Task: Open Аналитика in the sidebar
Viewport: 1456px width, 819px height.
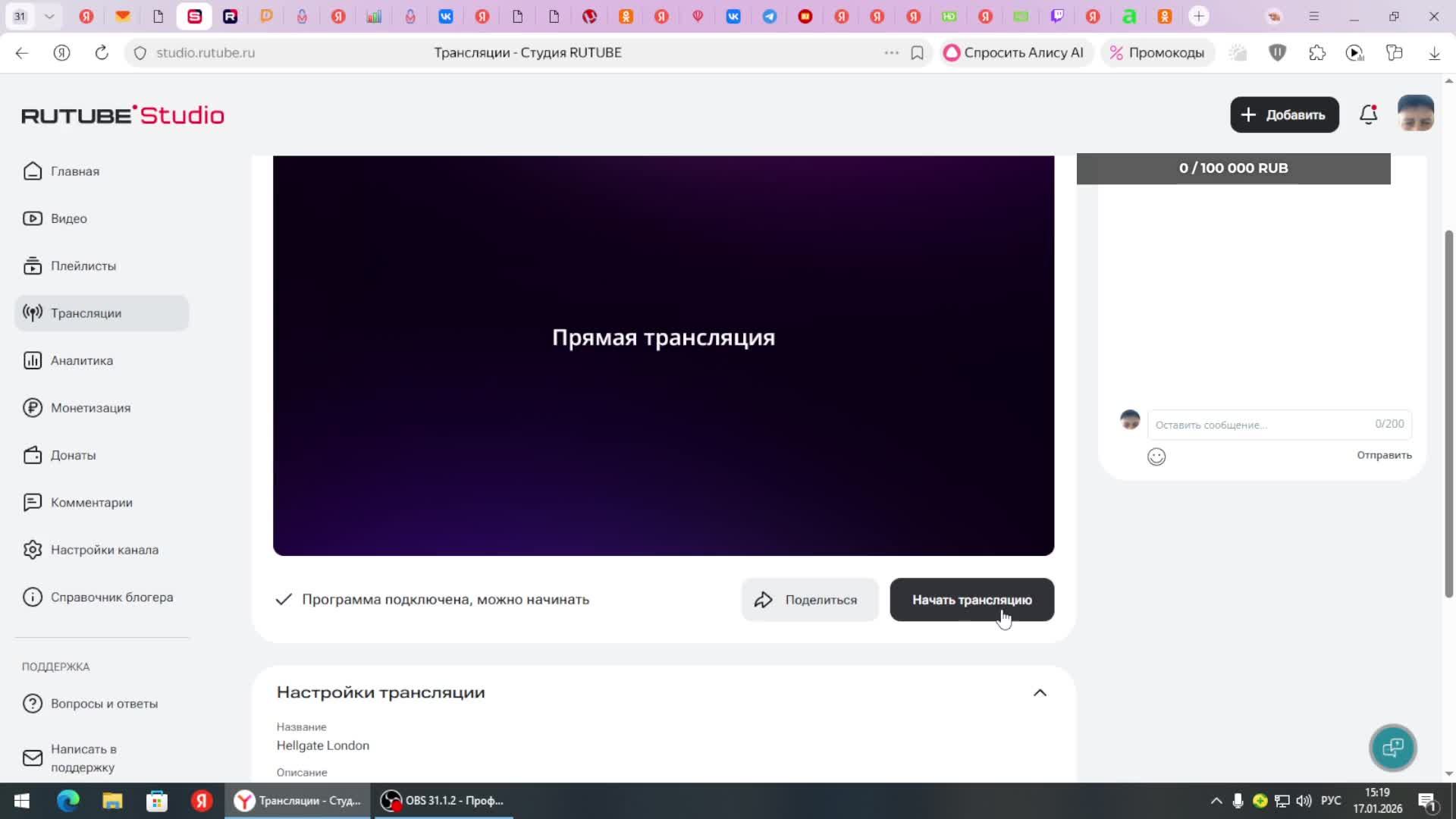Action: (82, 361)
